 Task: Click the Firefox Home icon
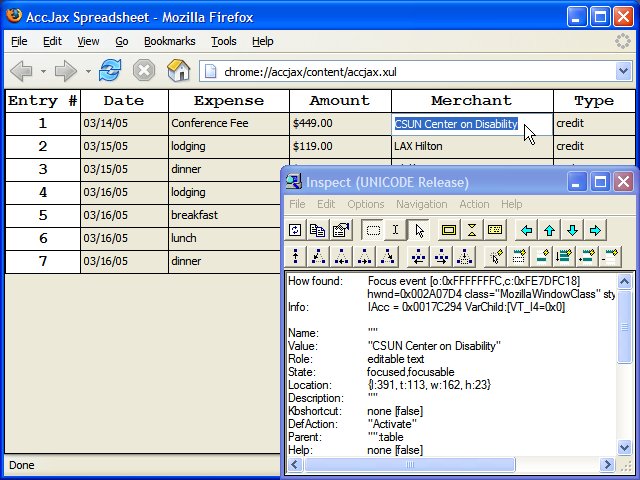178,71
